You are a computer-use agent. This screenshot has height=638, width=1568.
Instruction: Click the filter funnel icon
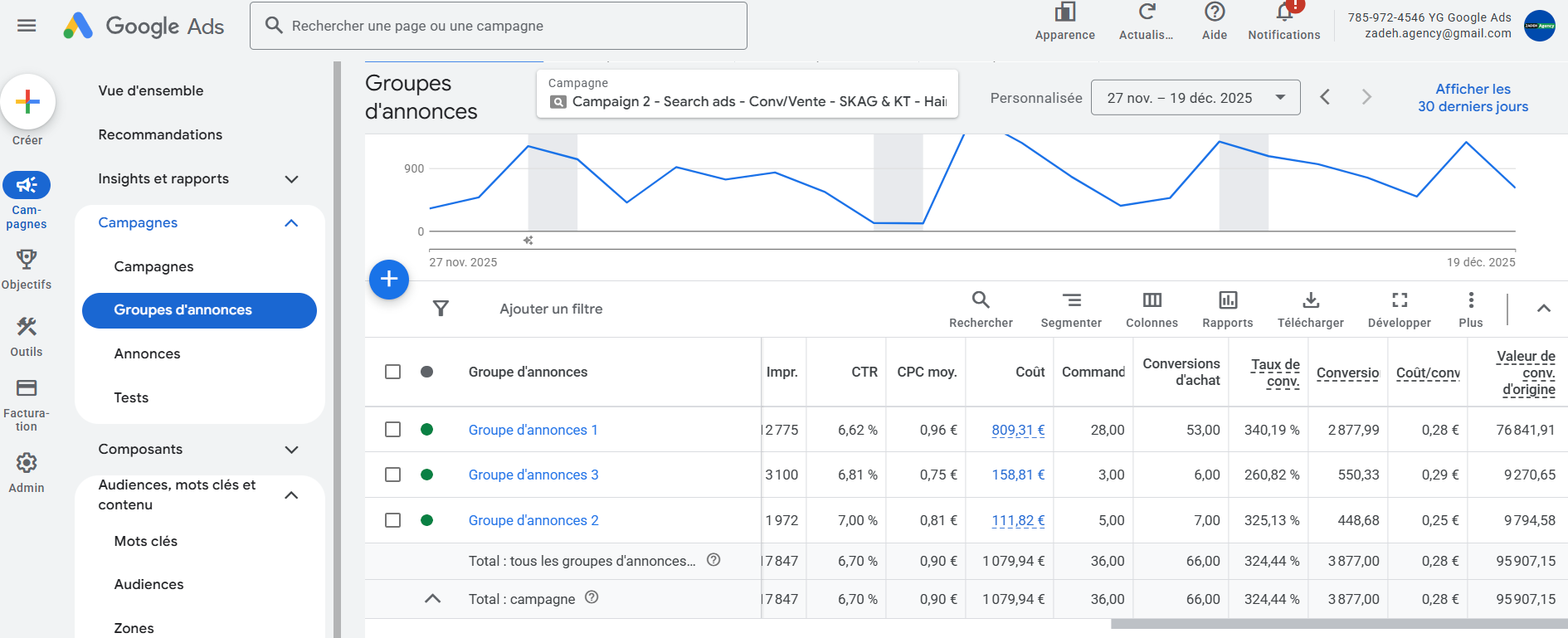tap(441, 309)
